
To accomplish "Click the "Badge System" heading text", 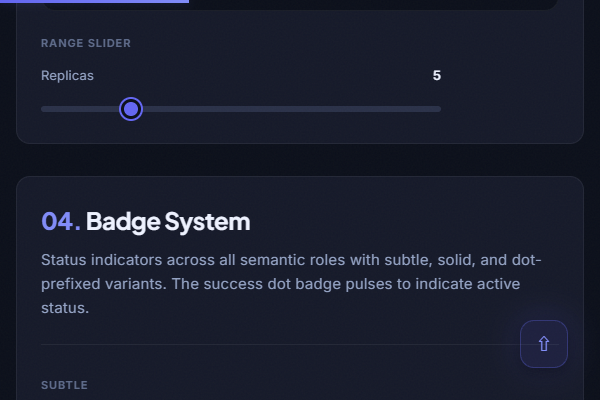I will (168, 221).
